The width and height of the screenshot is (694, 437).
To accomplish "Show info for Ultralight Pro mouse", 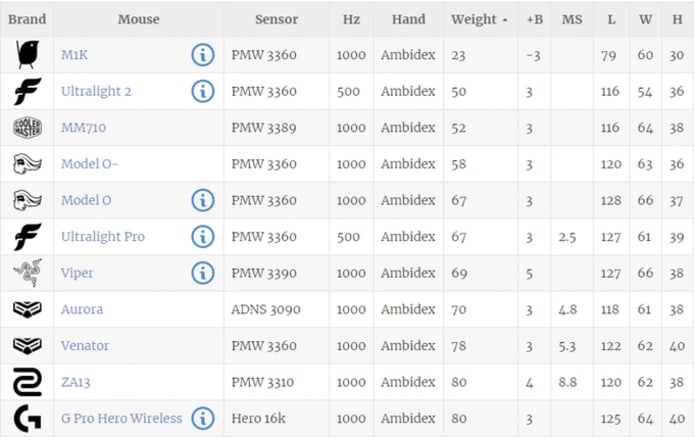I will point(203,236).
